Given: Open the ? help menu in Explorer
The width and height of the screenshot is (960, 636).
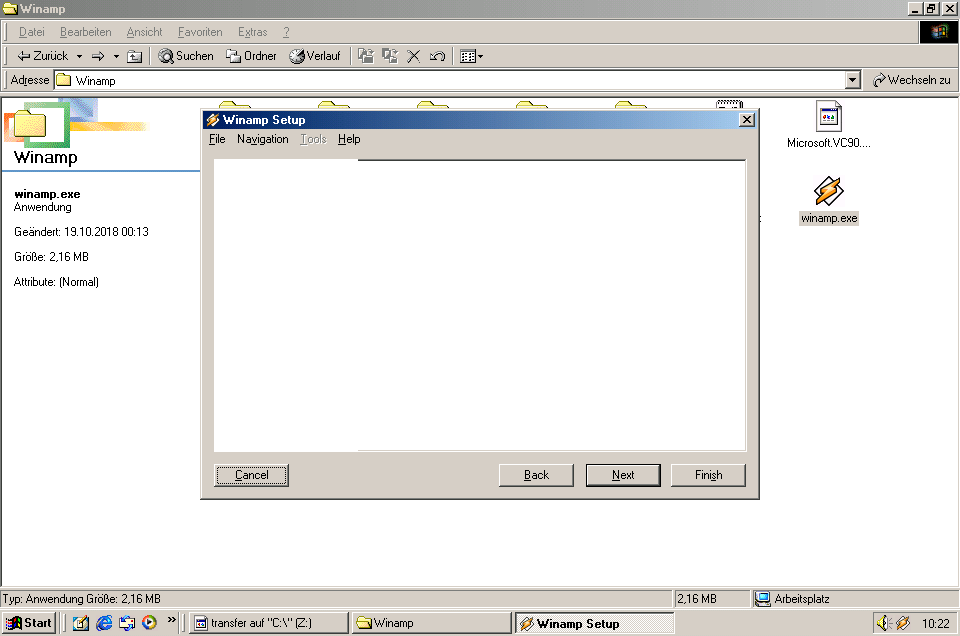Looking at the screenshot, I should (x=286, y=32).
